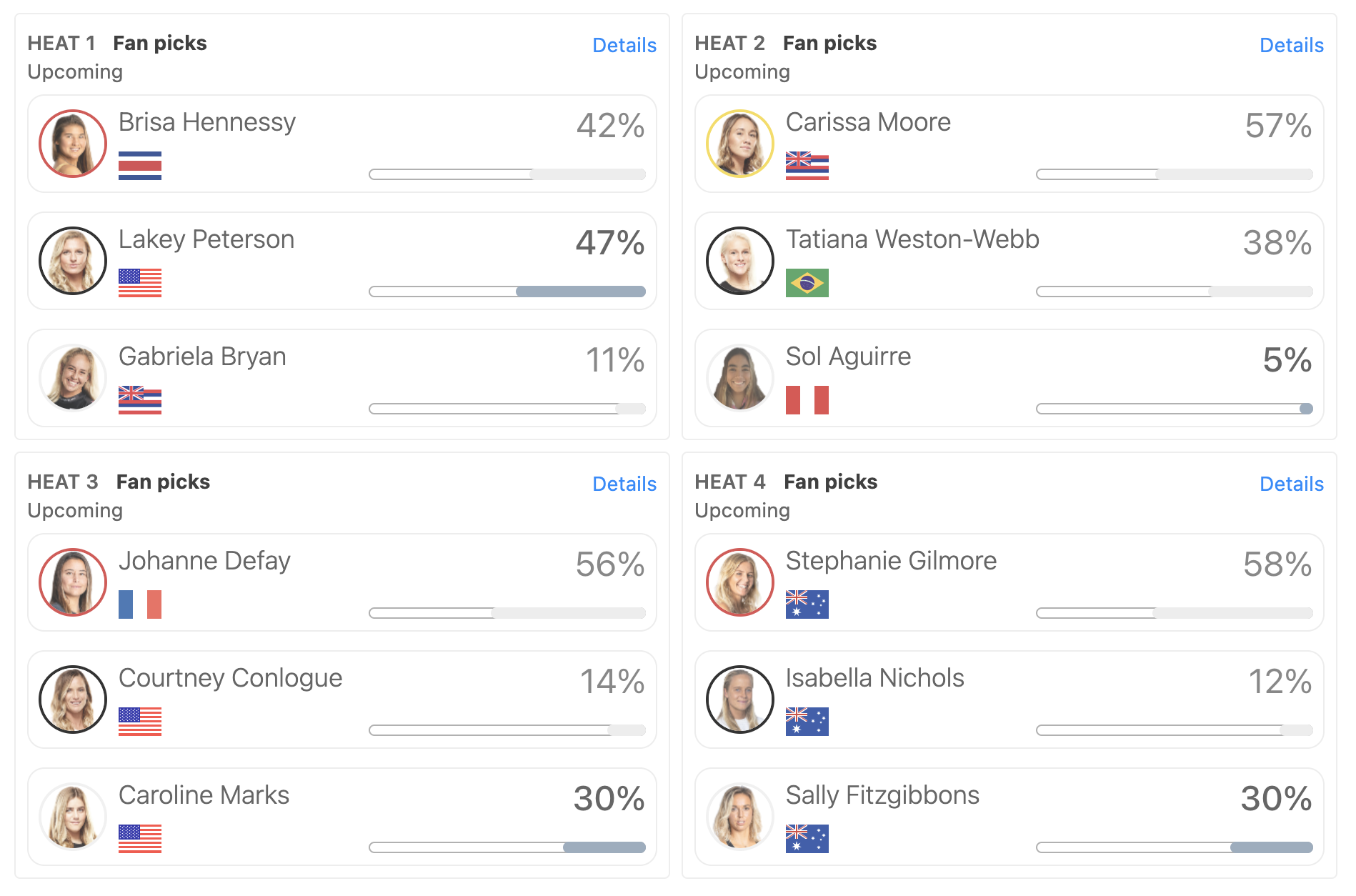This screenshot has width=1356, height=896.
Task: Click the Hawaii flag under Gabriela Bryan
Action: [140, 400]
